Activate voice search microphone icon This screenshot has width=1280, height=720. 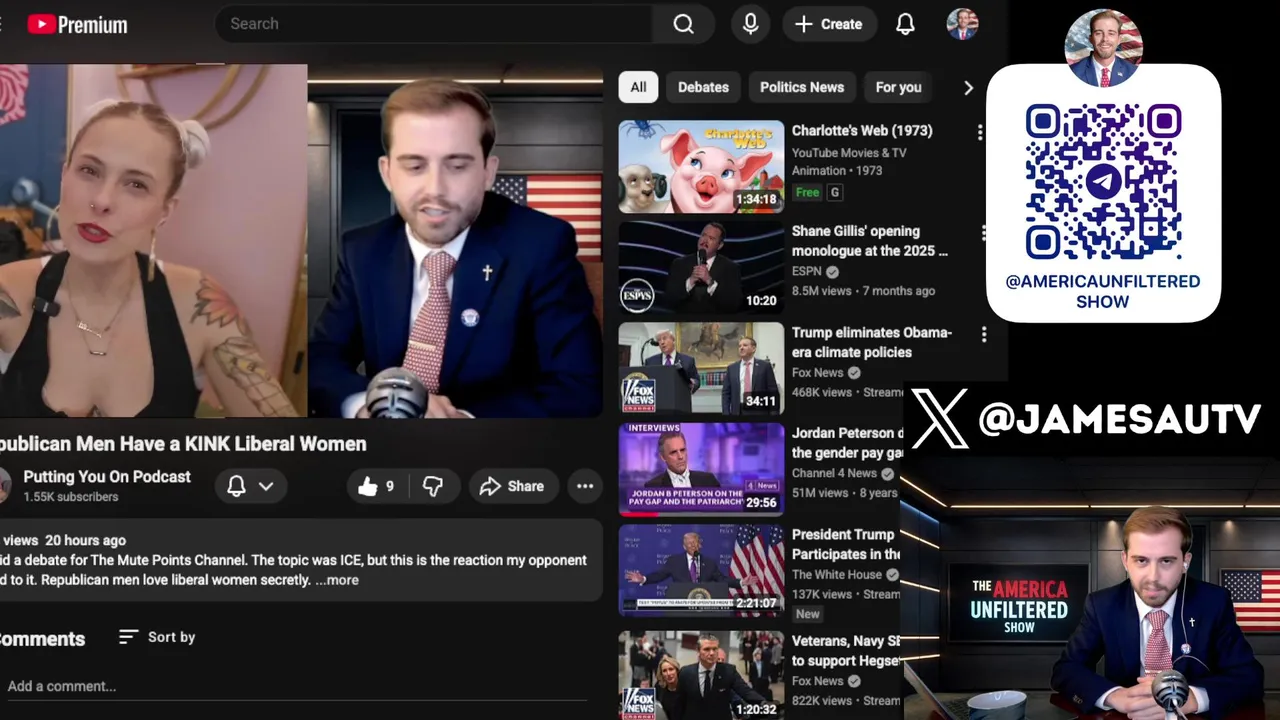tap(750, 24)
